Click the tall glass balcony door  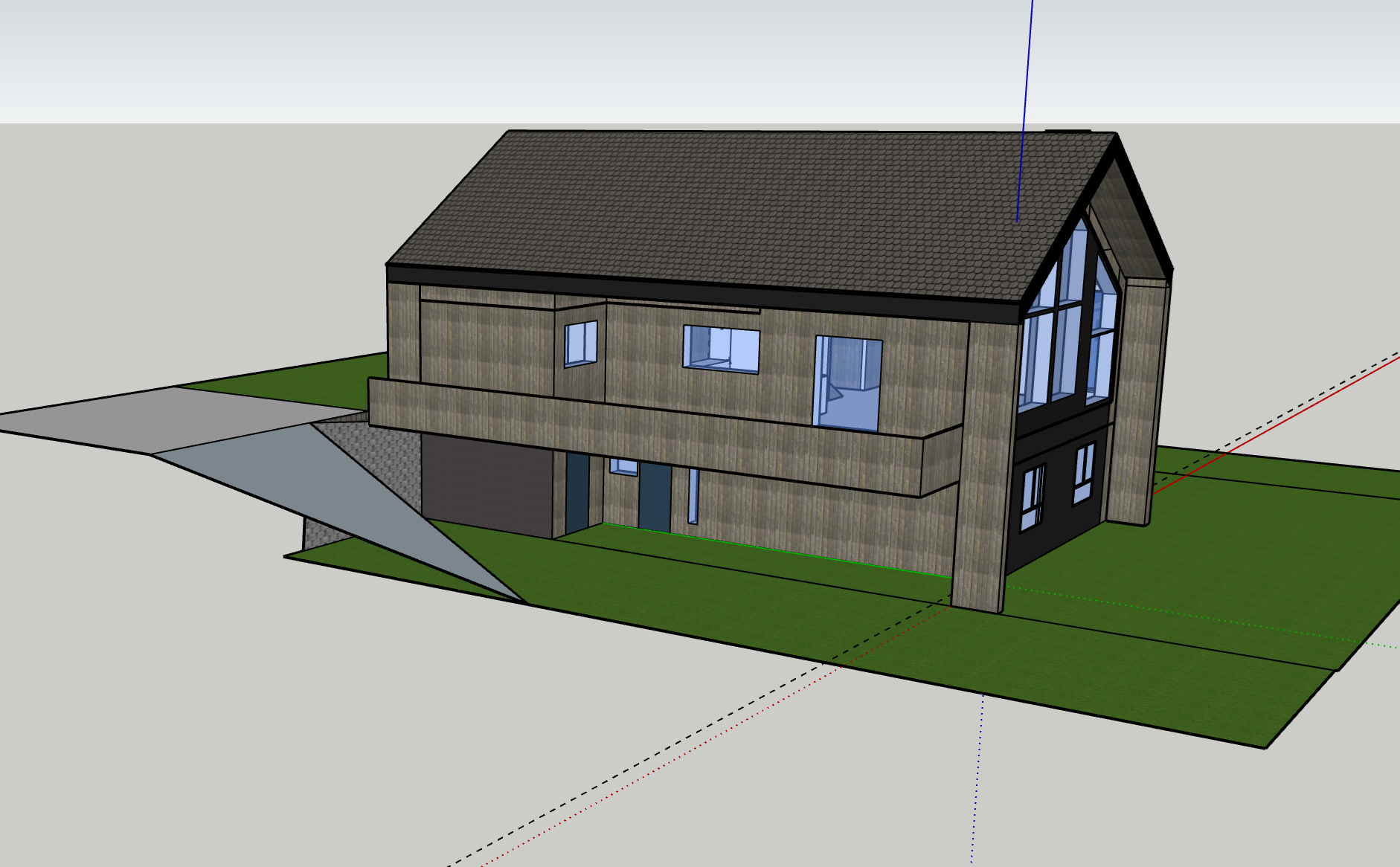(848, 383)
